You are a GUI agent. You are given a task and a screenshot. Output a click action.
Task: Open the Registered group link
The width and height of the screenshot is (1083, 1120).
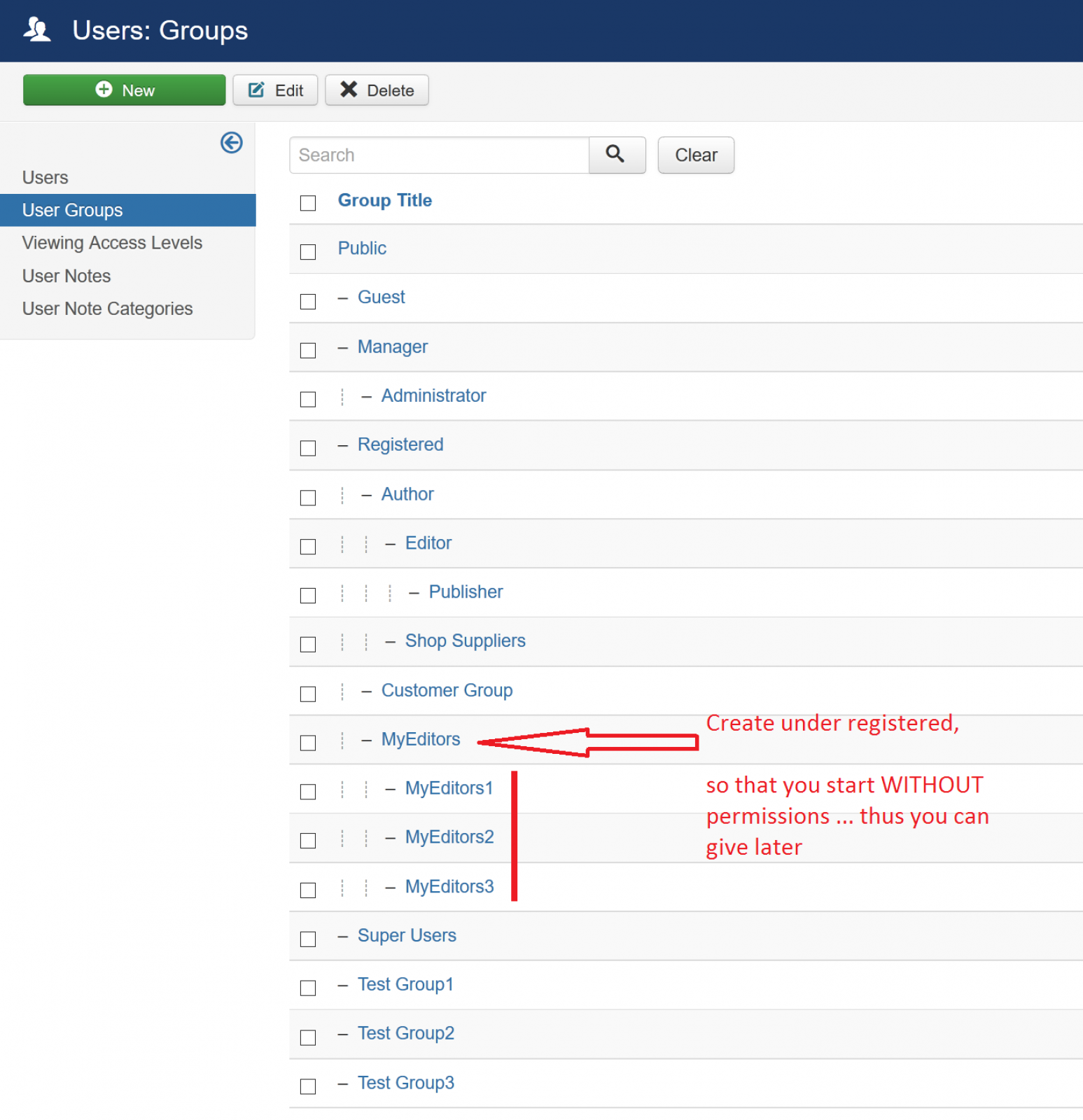(x=400, y=444)
